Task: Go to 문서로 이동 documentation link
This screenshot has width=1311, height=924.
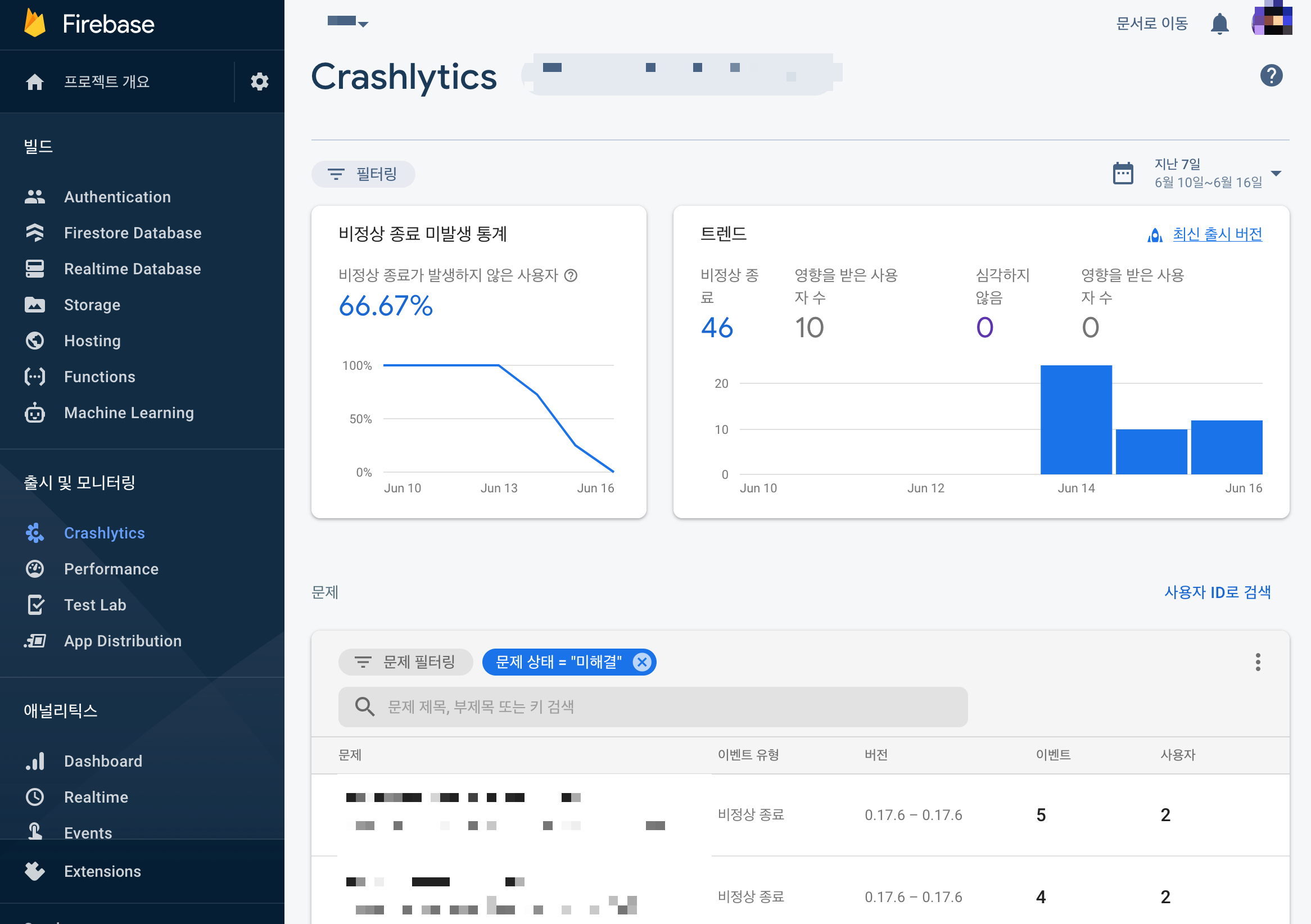Action: [x=1152, y=24]
